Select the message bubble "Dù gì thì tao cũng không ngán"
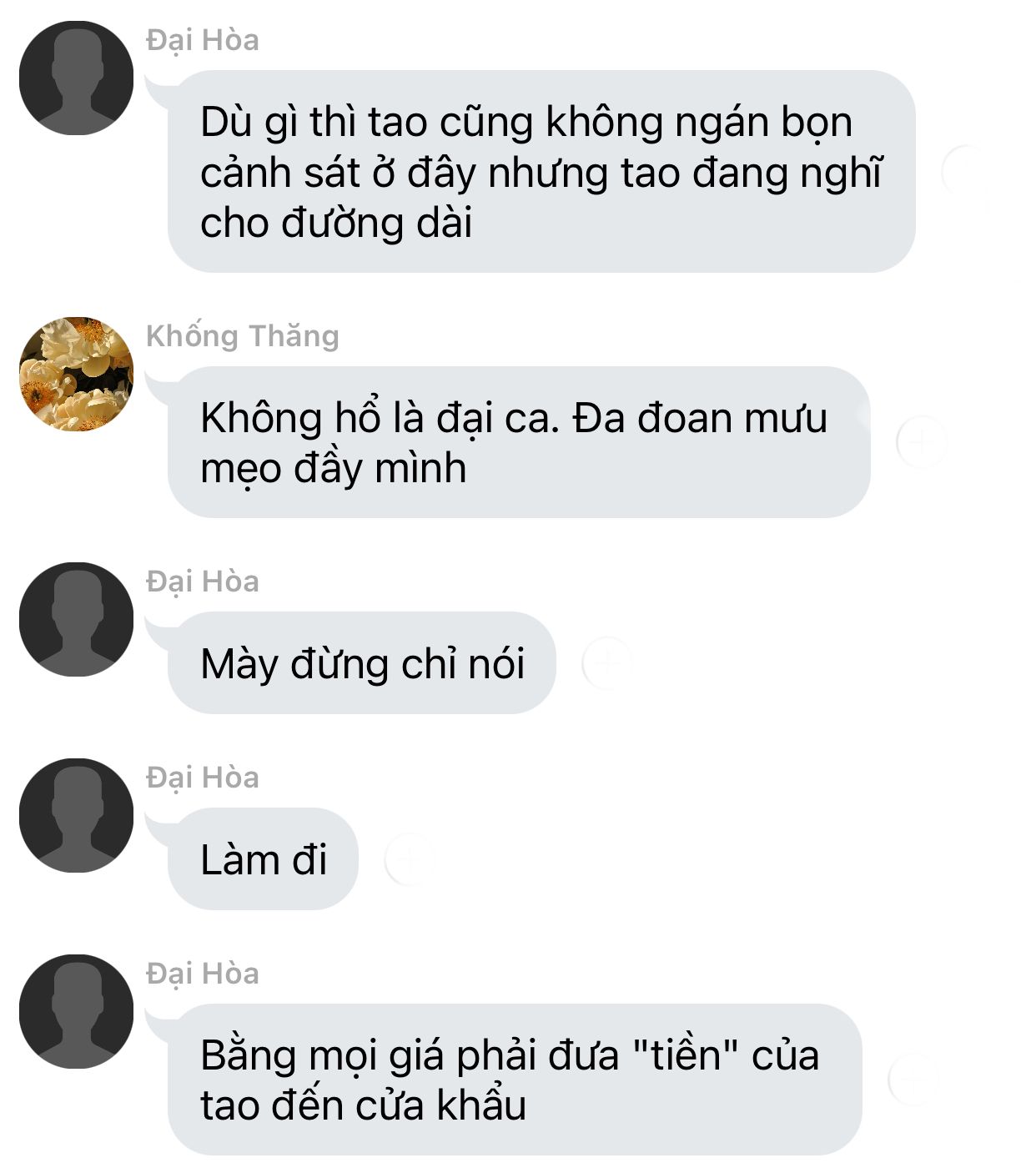The image size is (1036, 1173). tap(541, 171)
